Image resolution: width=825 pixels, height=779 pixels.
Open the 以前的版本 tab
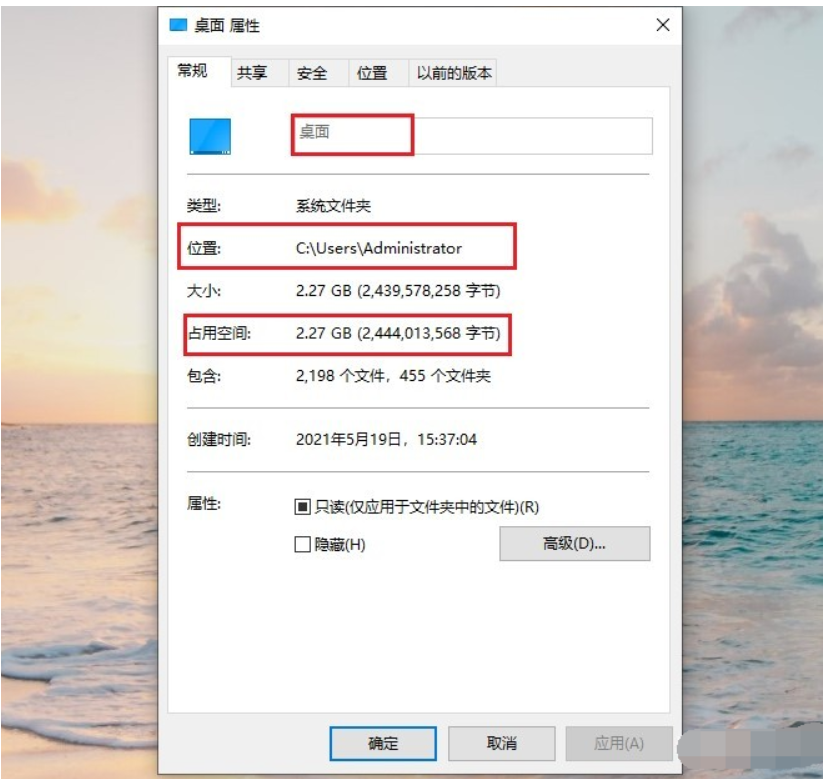(452, 73)
